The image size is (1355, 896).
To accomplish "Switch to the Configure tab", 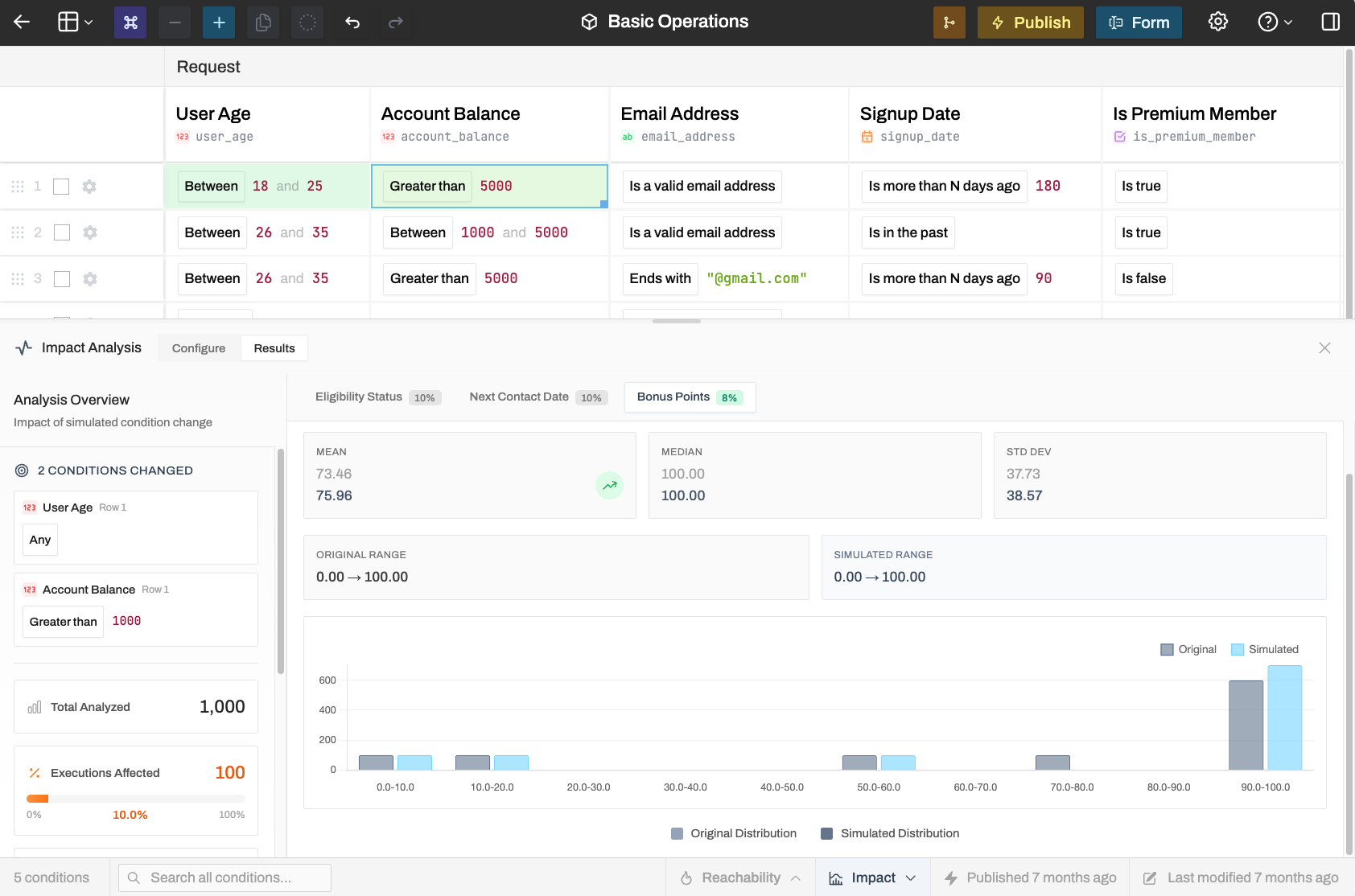I will pyautogui.click(x=199, y=348).
